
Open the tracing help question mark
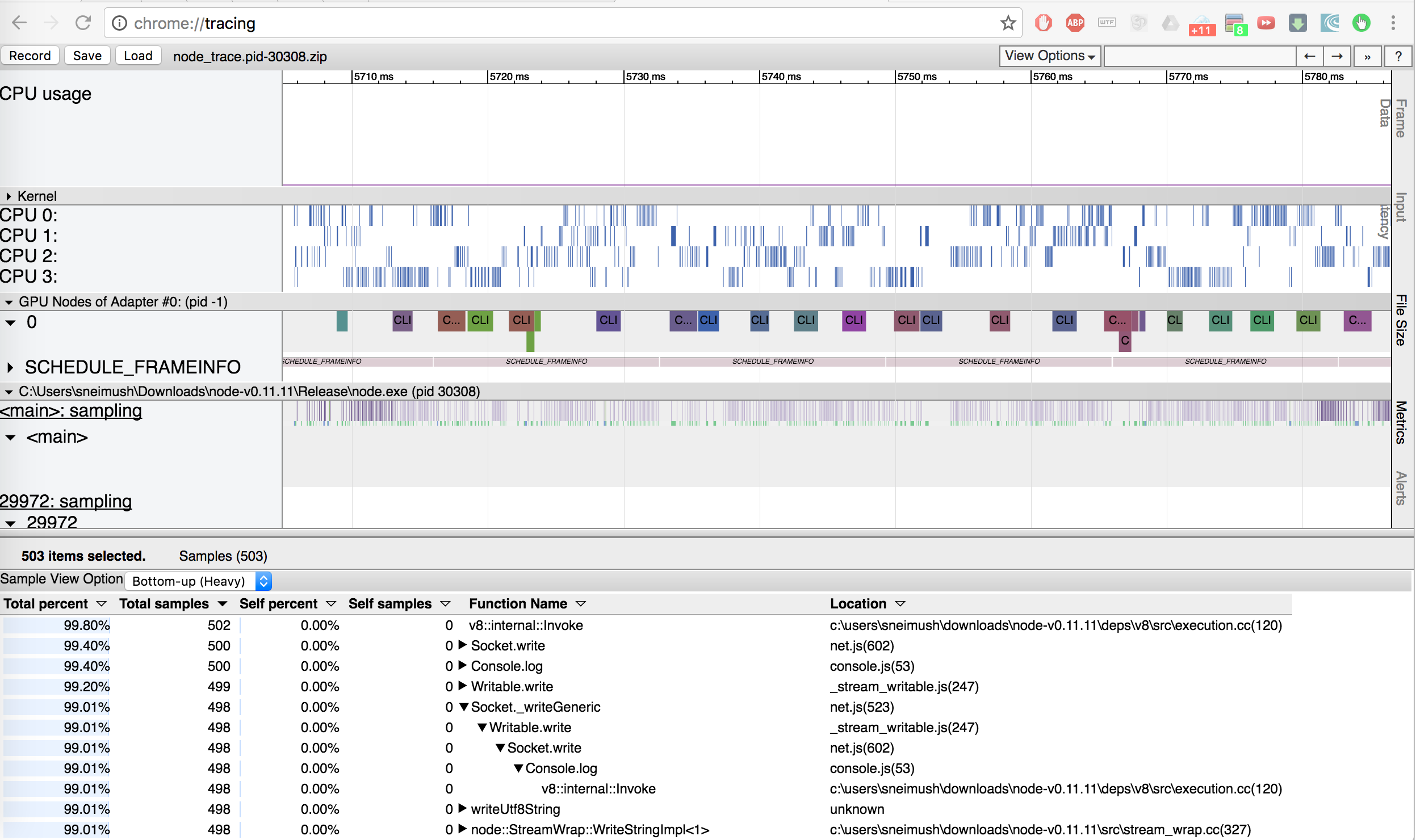click(1398, 56)
